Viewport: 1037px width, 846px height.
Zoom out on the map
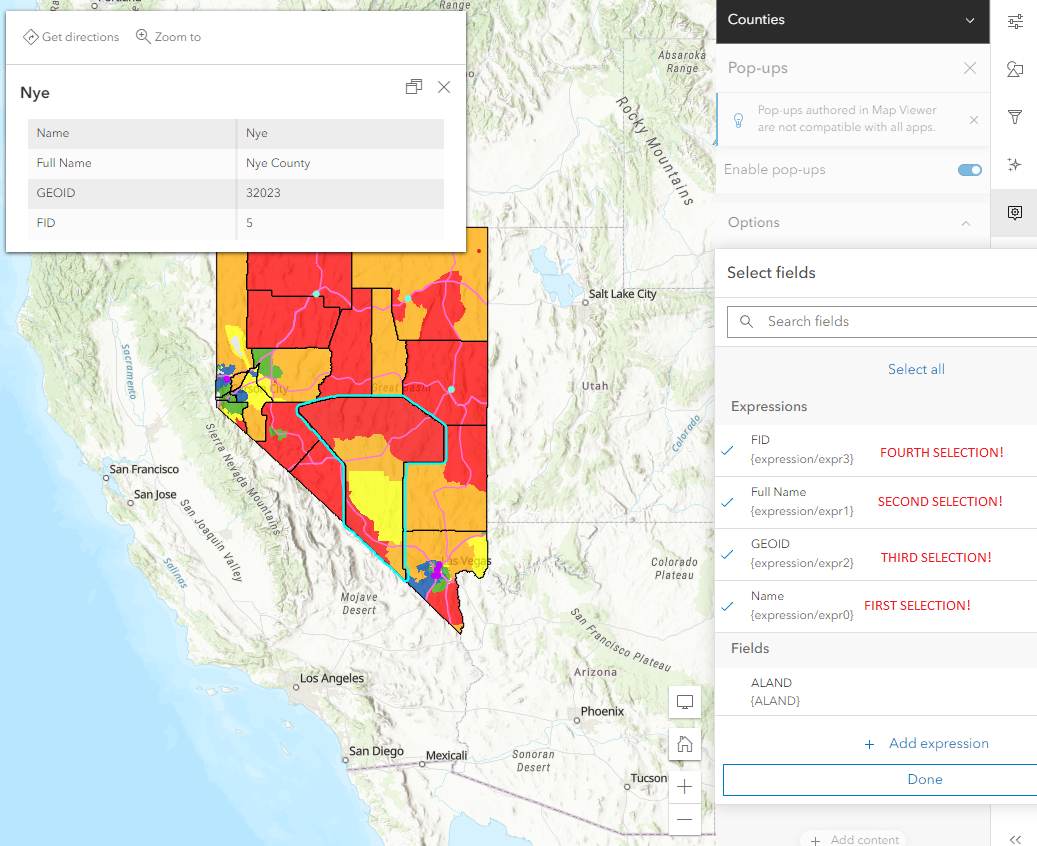tap(685, 819)
